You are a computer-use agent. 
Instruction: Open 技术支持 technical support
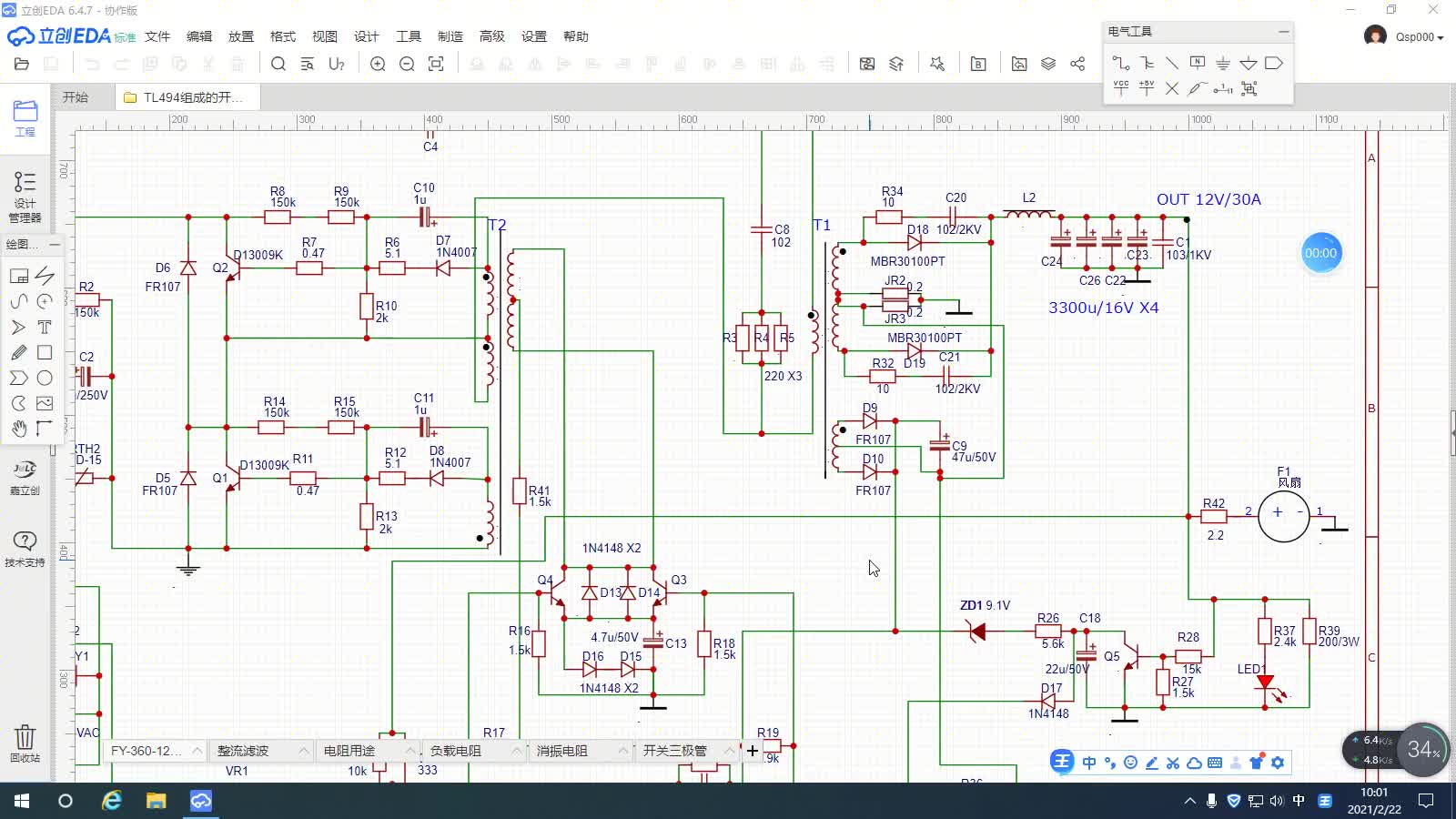tap(25, 549)
